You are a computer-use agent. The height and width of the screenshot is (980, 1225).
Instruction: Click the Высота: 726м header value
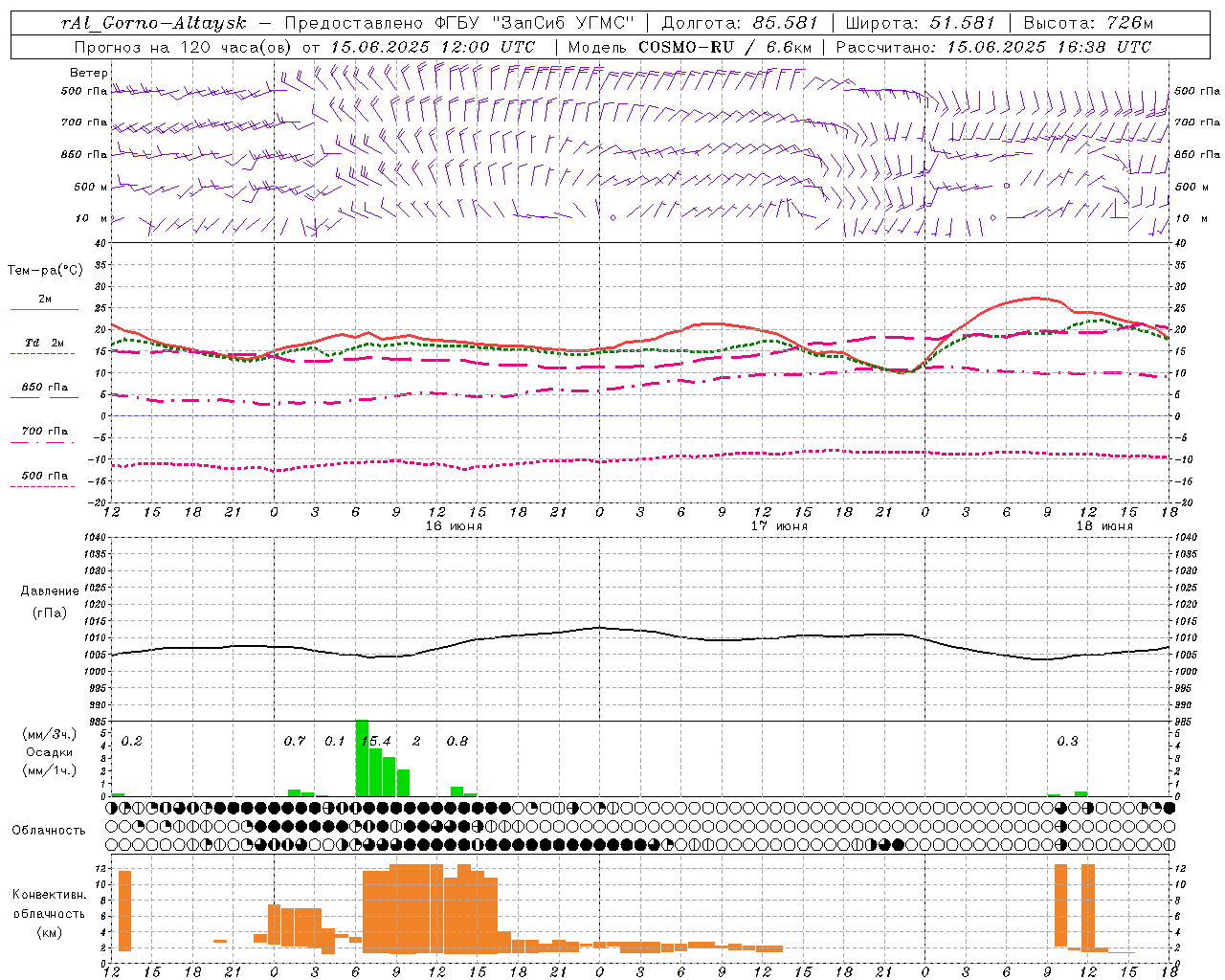click(x=1088, y=23)
